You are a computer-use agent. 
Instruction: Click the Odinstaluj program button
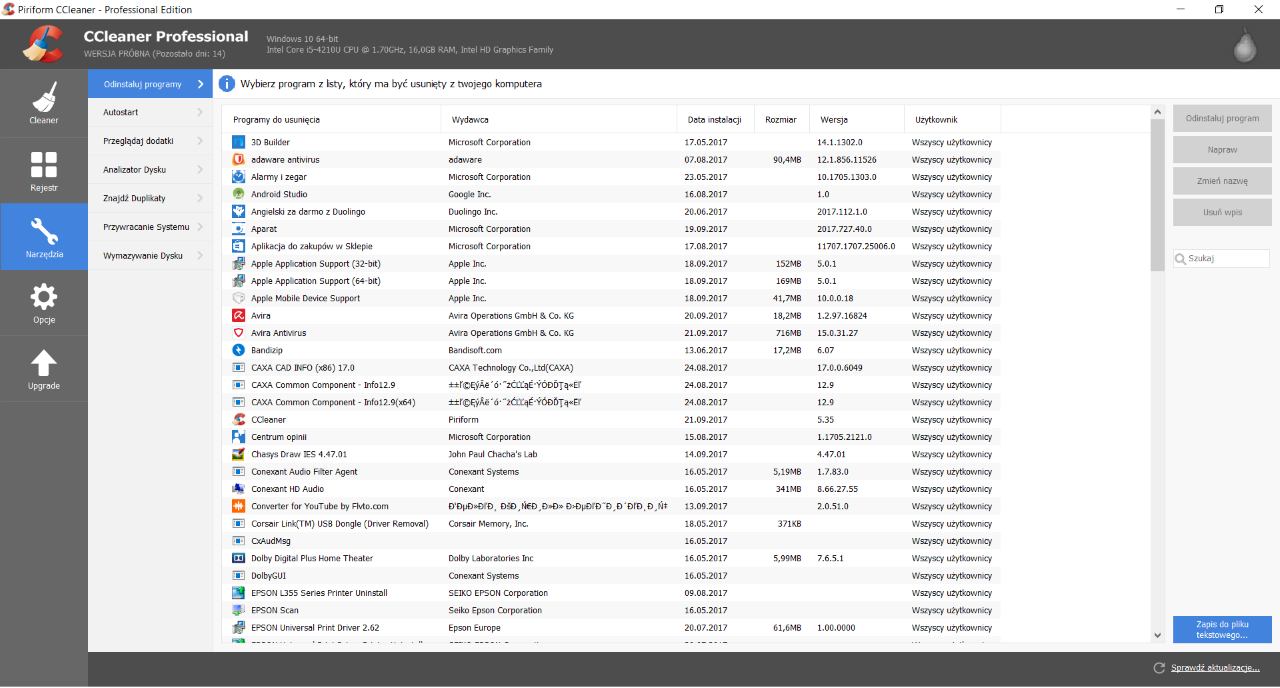pyautogui.click(x=1221, y=118)
